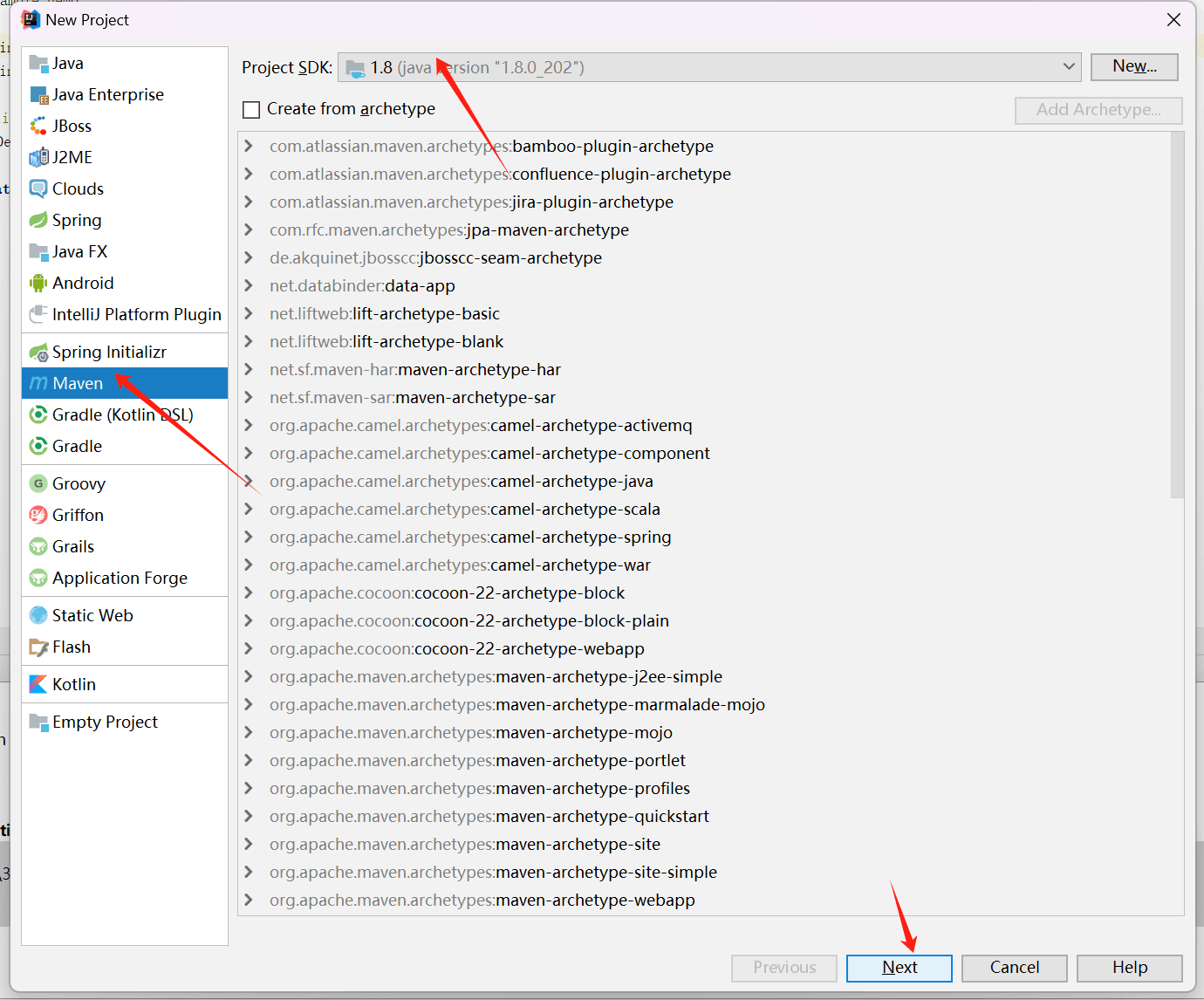Select maven-archetype-webapp in list
The width and height of the screenshot is (1204, 1000).
pos(704,900)
